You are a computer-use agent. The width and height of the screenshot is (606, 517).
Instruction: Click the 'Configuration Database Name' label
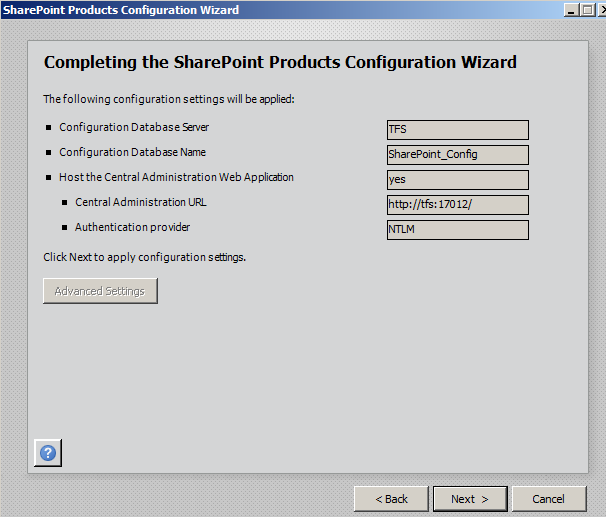click(x=132, y=152)
